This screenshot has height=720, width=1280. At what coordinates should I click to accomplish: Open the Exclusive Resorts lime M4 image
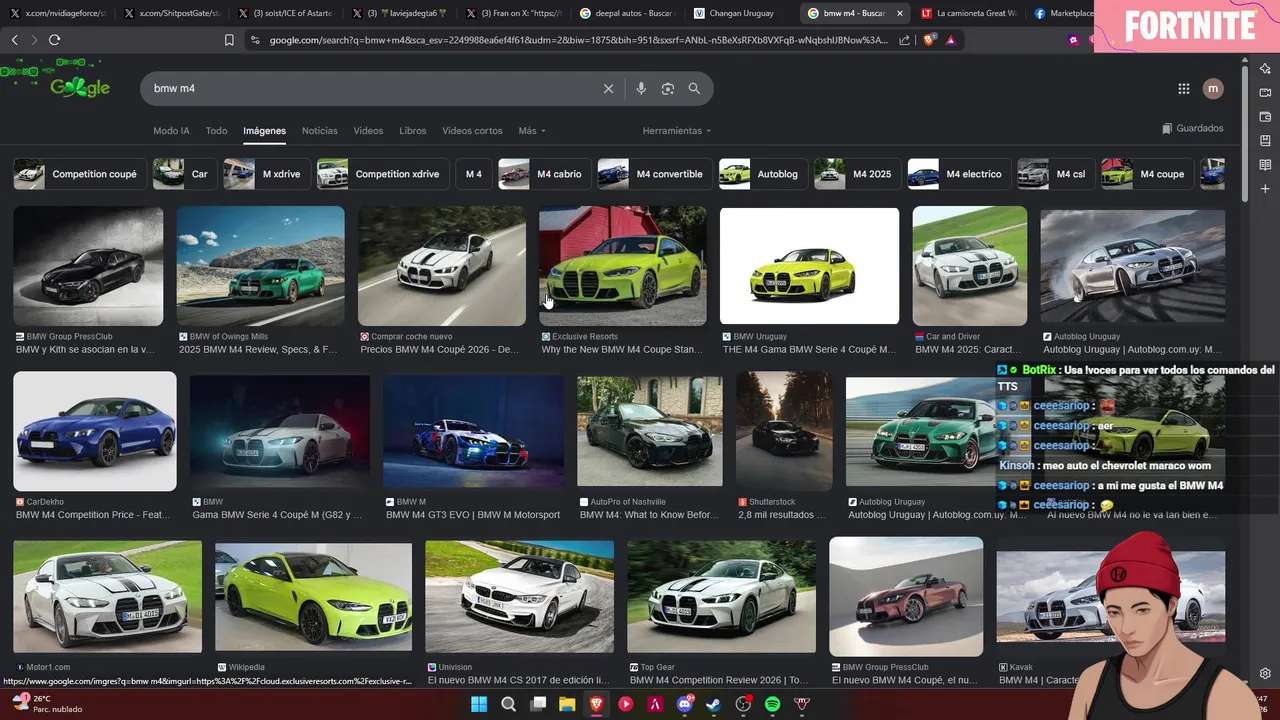coord(623,266)
